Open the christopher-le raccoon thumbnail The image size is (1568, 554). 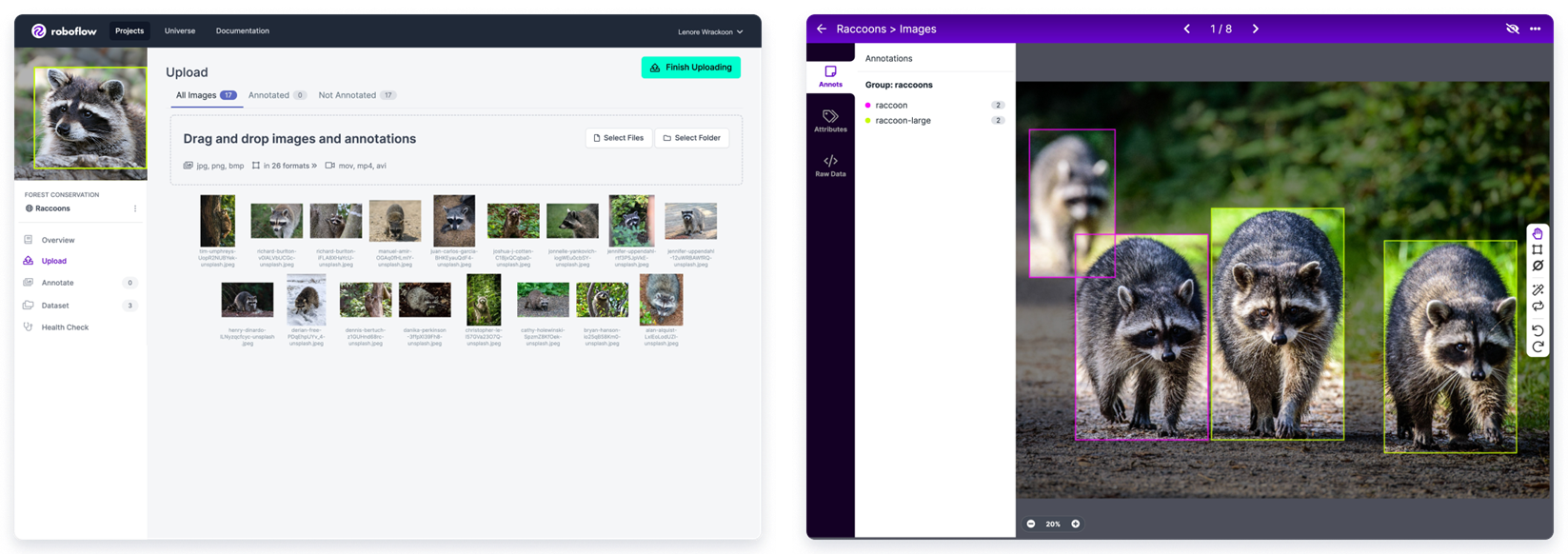point(484,300)
